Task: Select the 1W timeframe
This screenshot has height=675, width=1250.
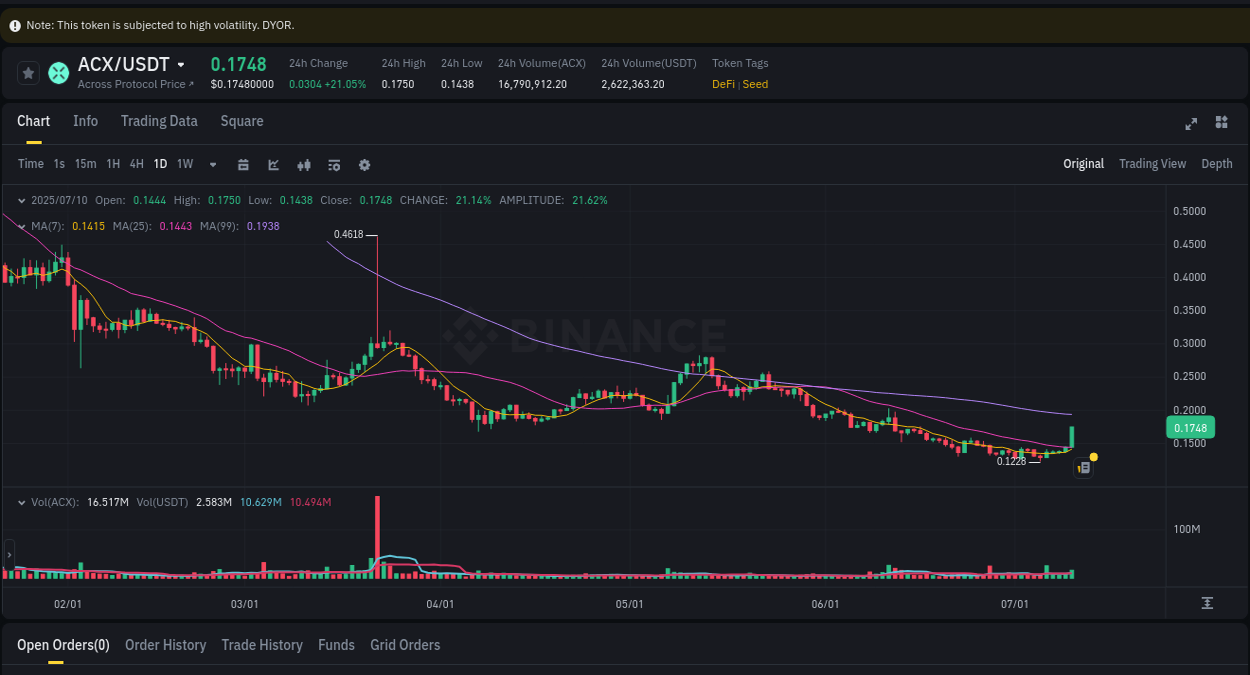Action: (x=184, y=164)
